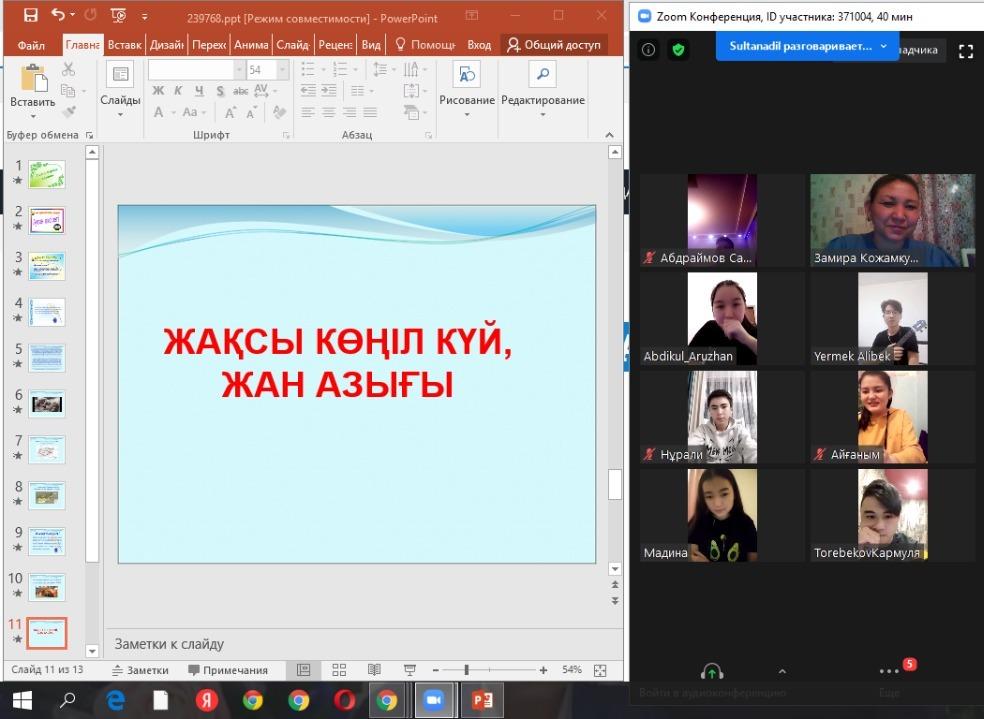
Task: Click the Undo arrow icon
Action: 58,16
